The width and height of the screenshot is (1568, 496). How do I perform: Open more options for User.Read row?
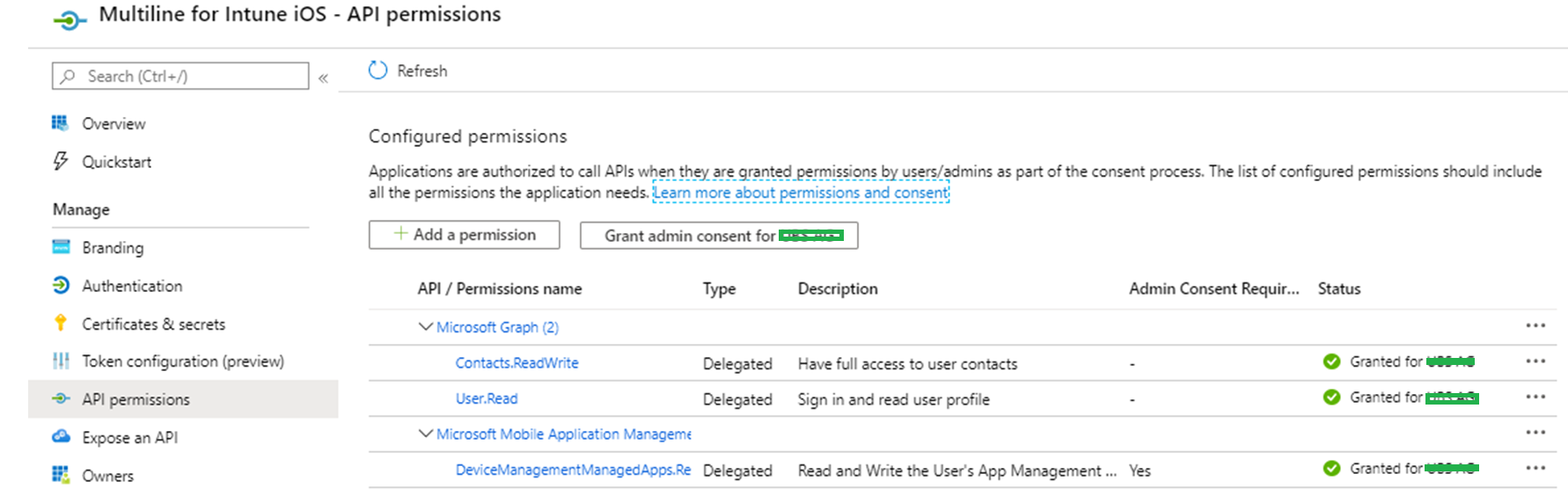click(x=1535, y=398)
